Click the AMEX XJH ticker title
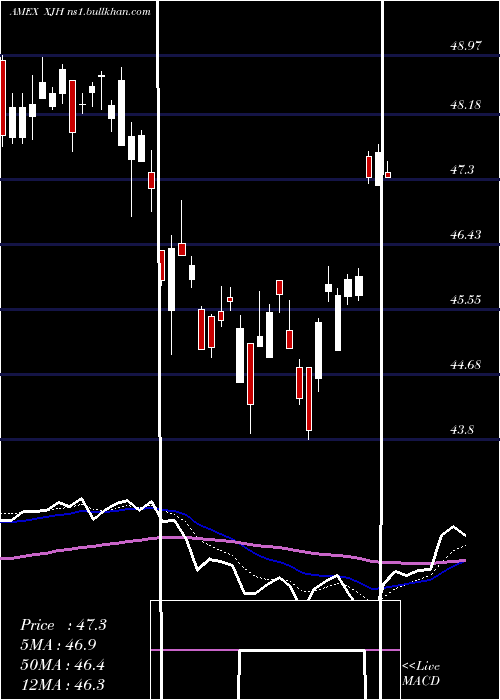The image size is (500, 700). [x=80, y=12]
